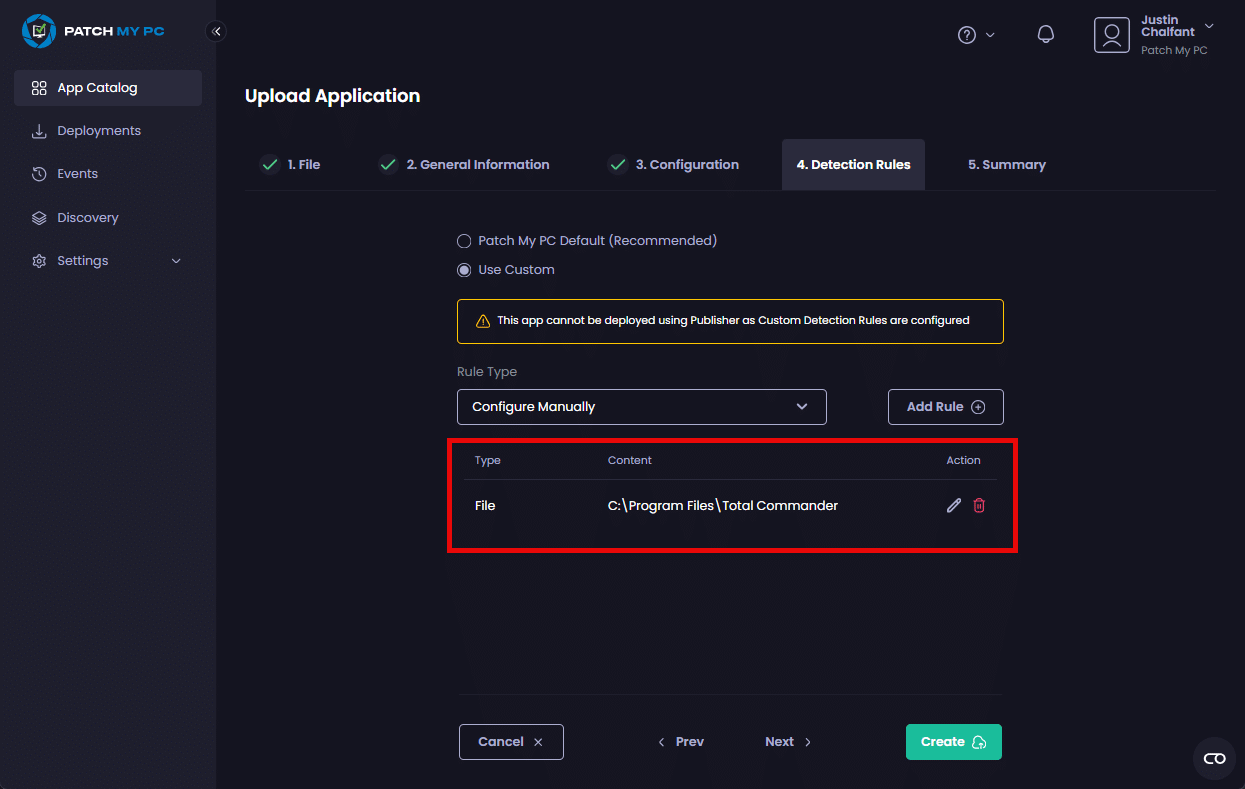Select the Use Custom radio button
Viewport: 1245px width, 789px height.
pos(464,270)
